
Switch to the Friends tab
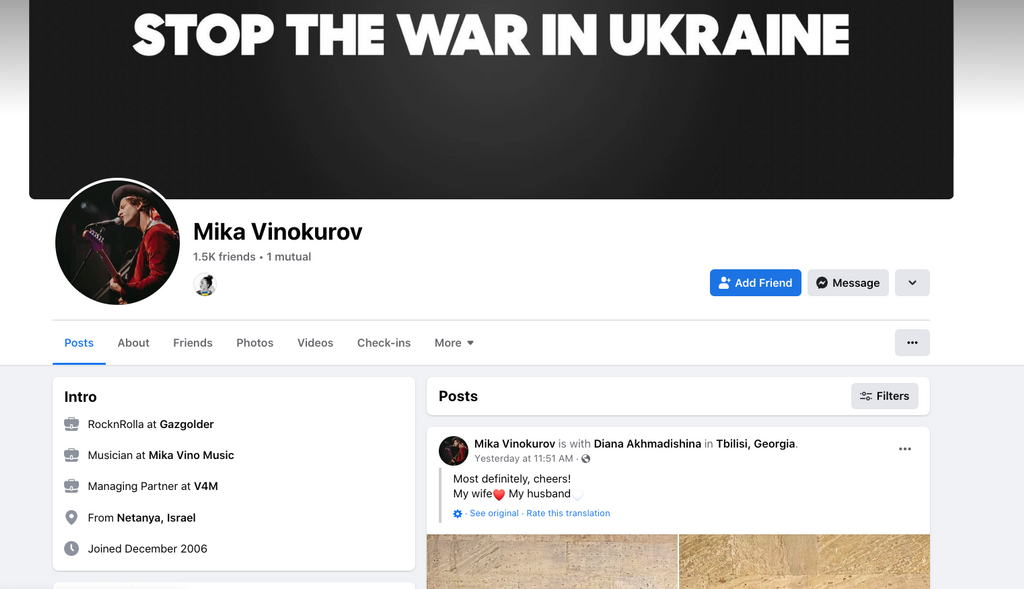(193, 343)
